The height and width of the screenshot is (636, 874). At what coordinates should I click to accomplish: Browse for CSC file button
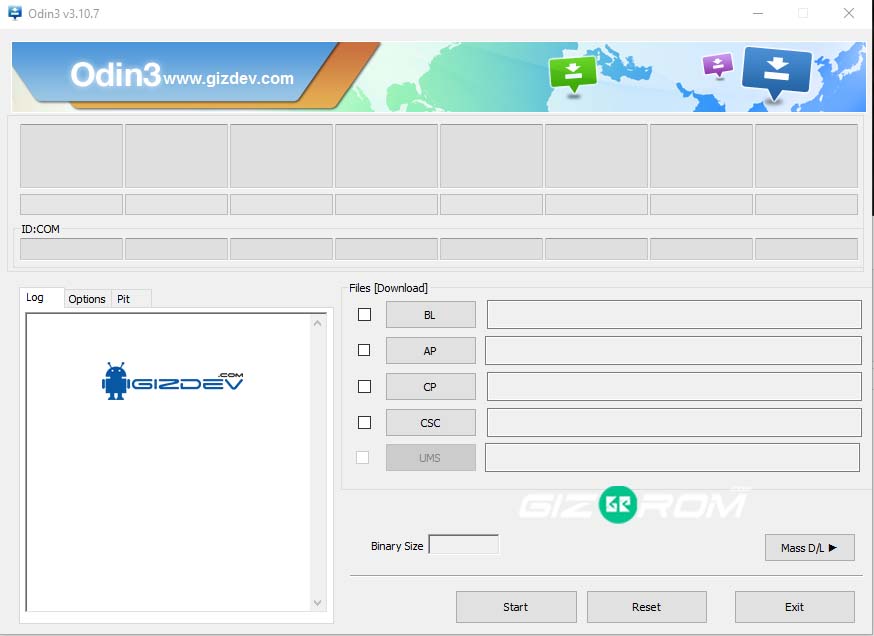point(430,423)
